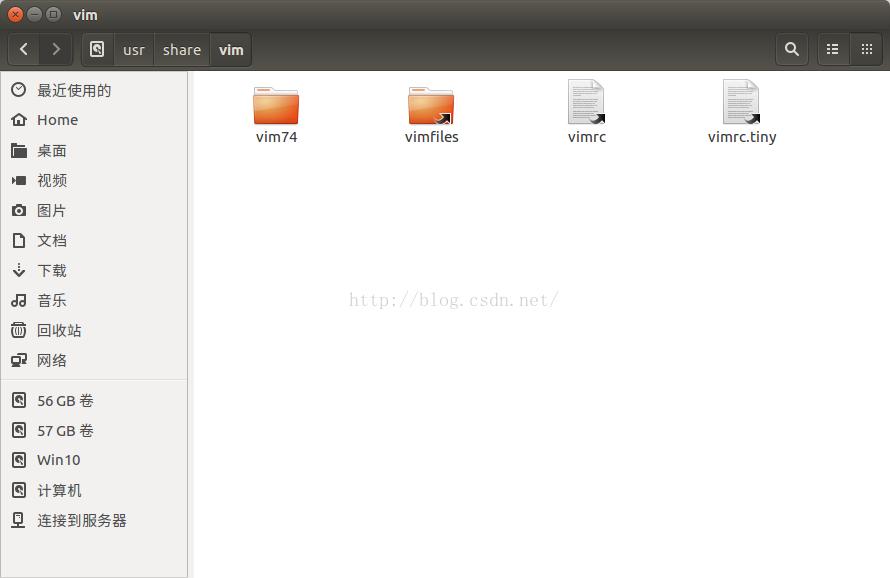Click the drive icon beside 56 GB 卷
The width and height of the screenshot is (890, 578).
(x=19, y=400)
